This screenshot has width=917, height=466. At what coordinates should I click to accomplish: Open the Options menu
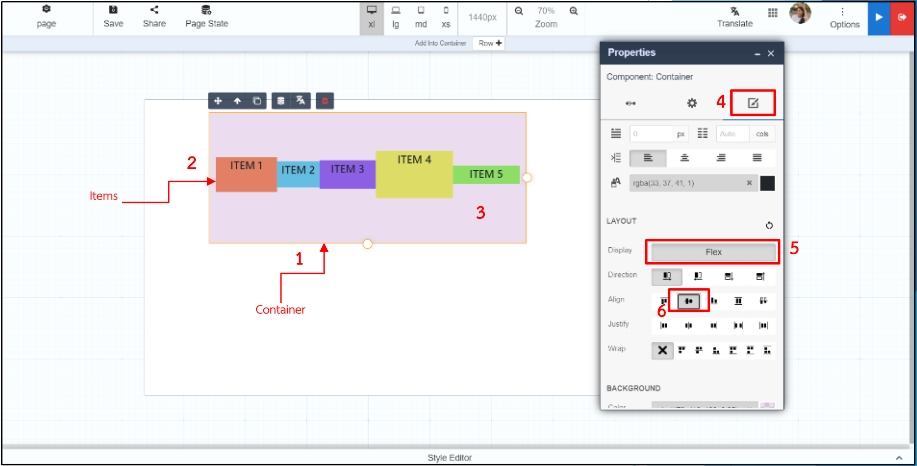coord(844,18)
